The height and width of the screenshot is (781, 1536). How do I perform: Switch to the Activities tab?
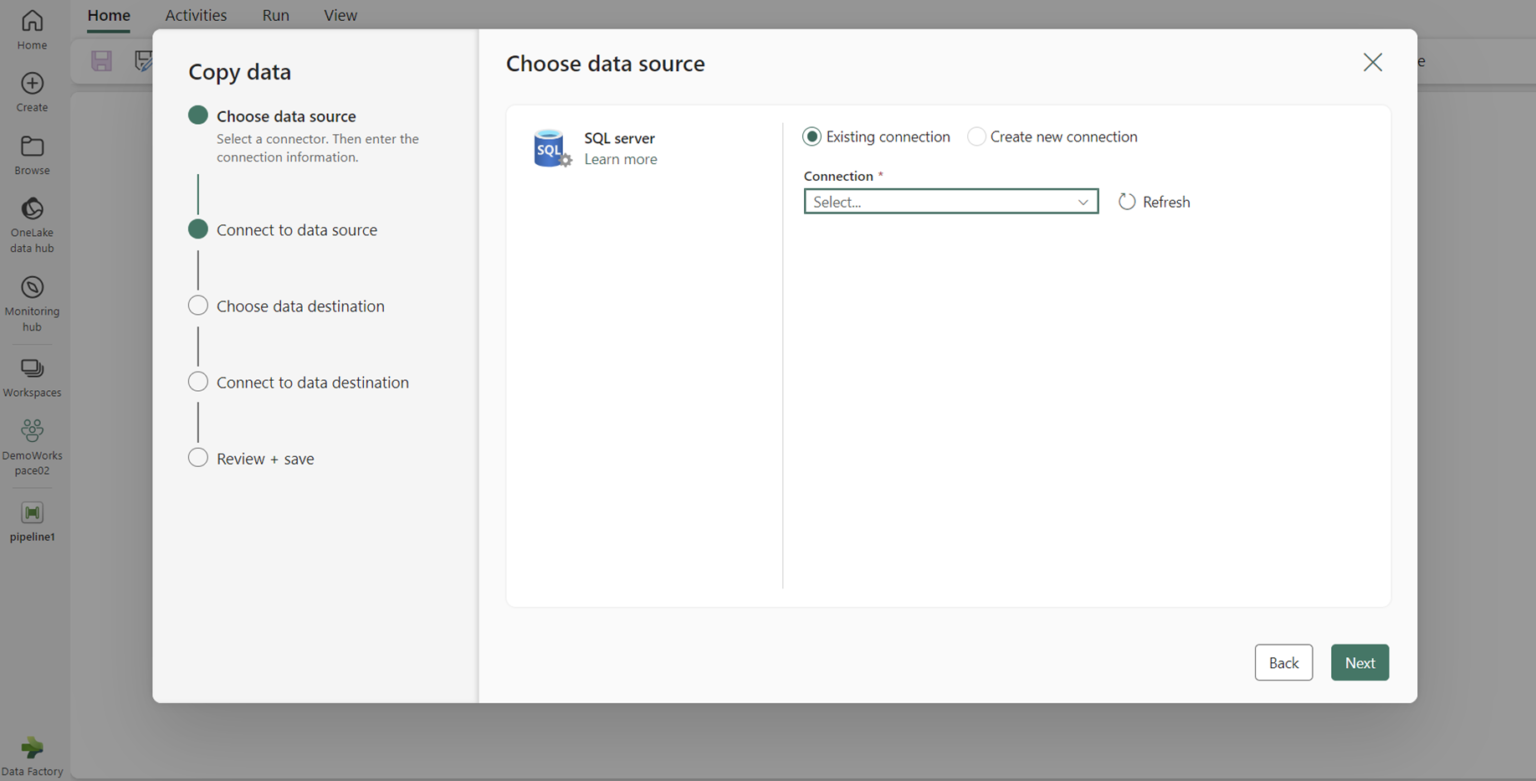coord(195,15)
